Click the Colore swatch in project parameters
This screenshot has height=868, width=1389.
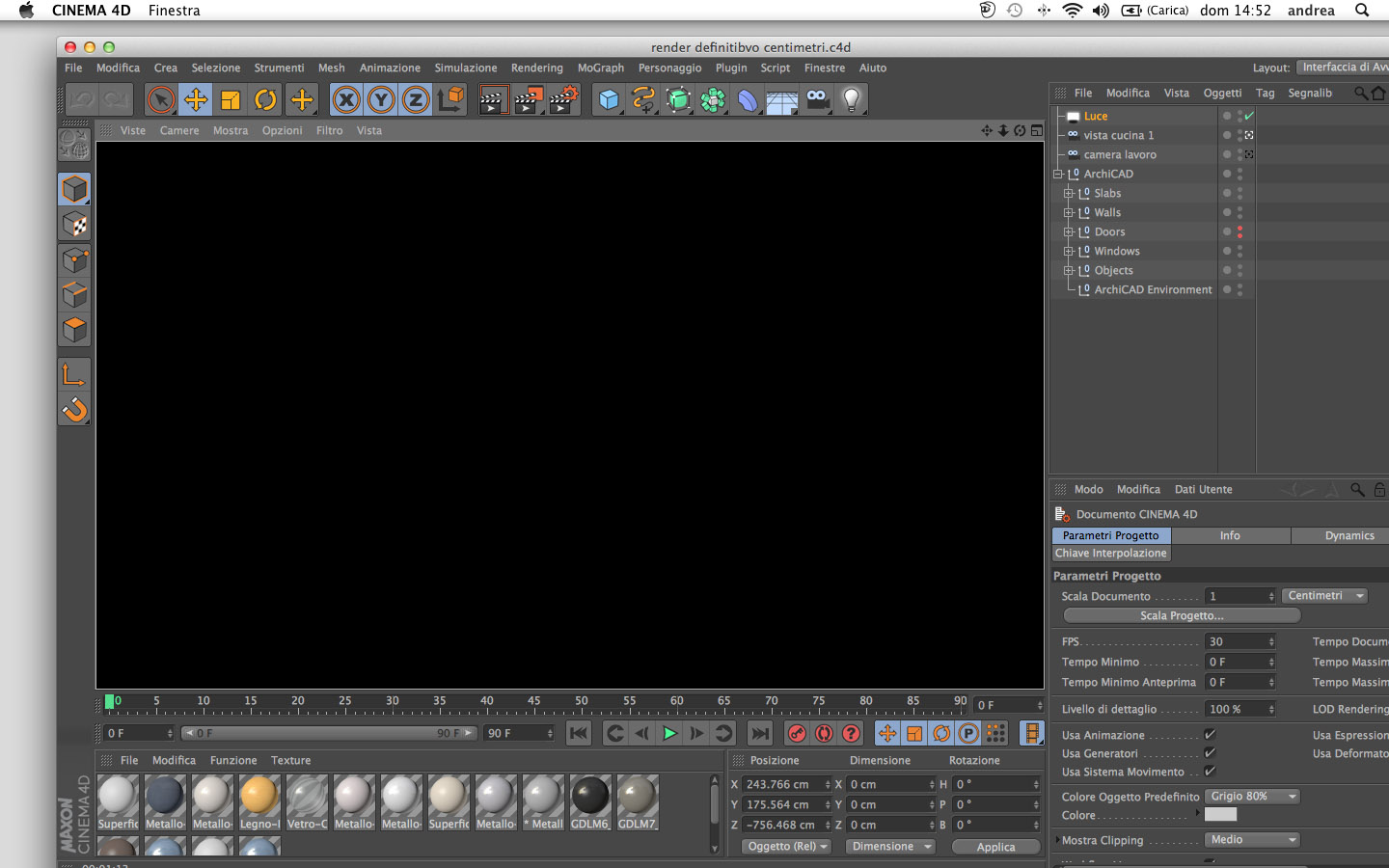point(1220,815)
